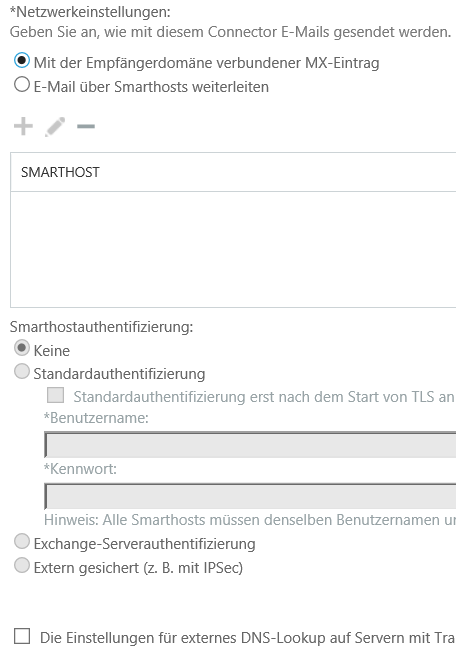
Task: Click the *Kennwort field label
Action: pyautogui.click(x=80, y=469)
